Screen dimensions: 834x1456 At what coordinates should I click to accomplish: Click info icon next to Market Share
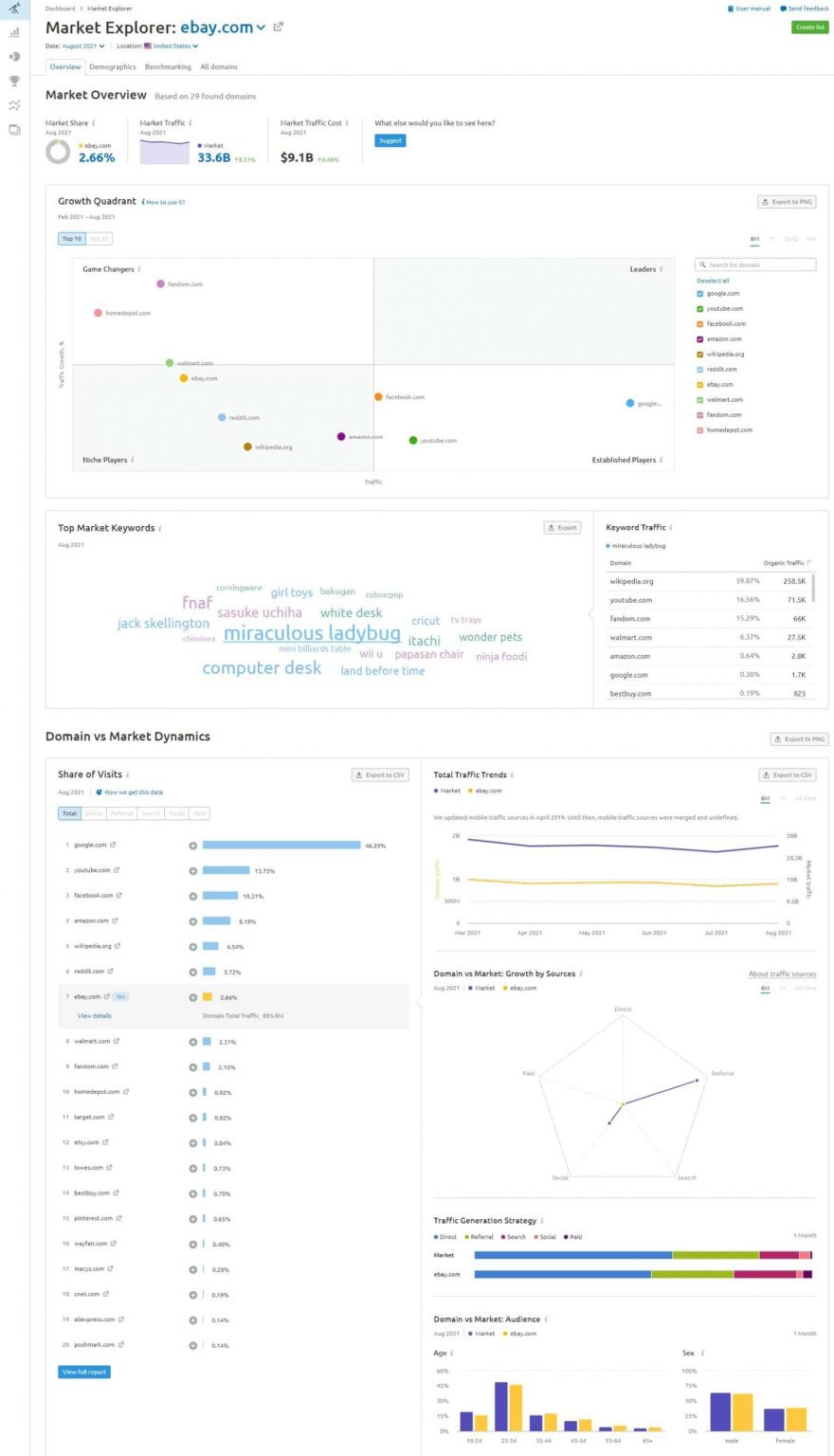(x=94, y=122)
